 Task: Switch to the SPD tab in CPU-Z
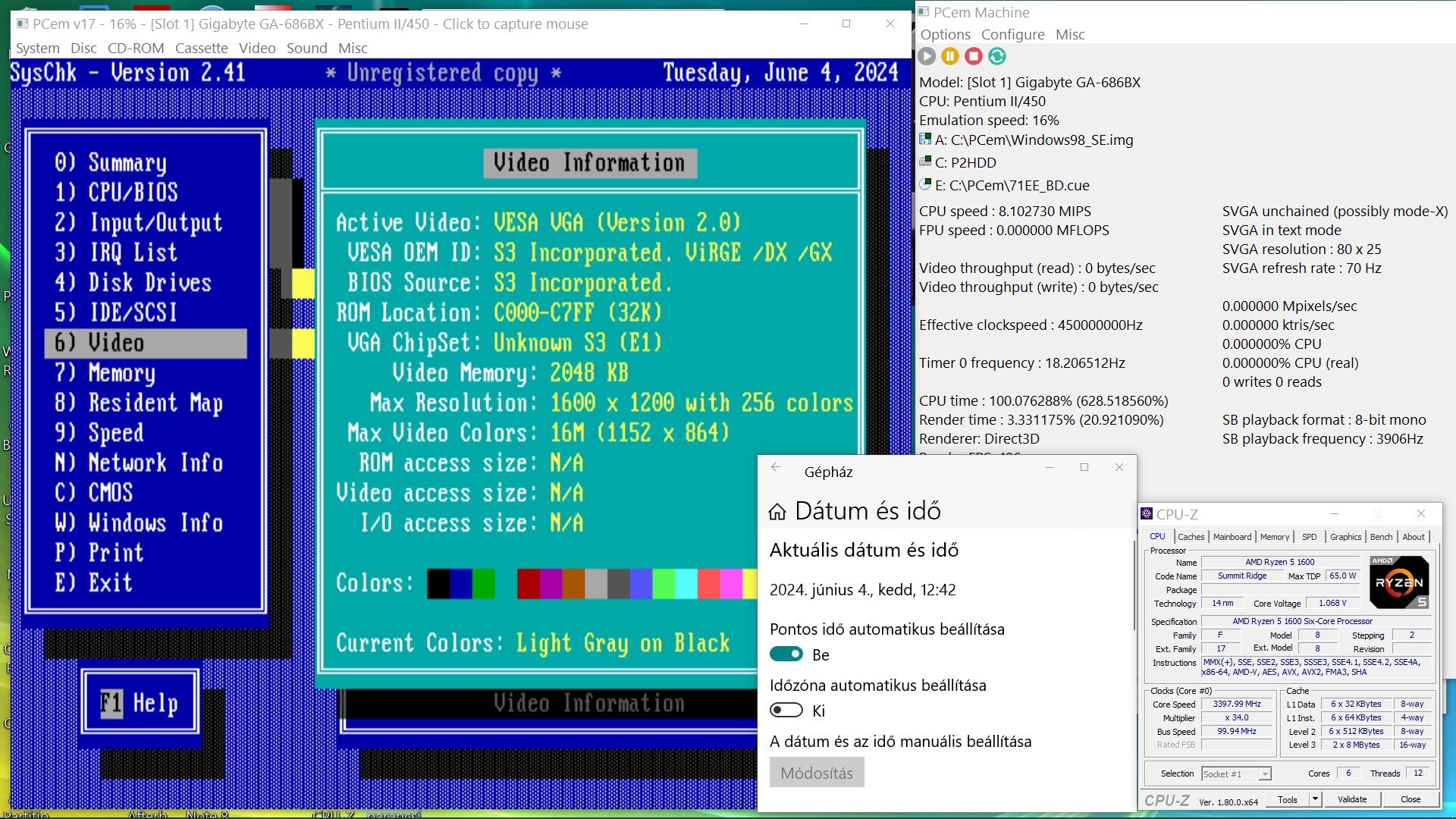click(x=1310, y=537)
